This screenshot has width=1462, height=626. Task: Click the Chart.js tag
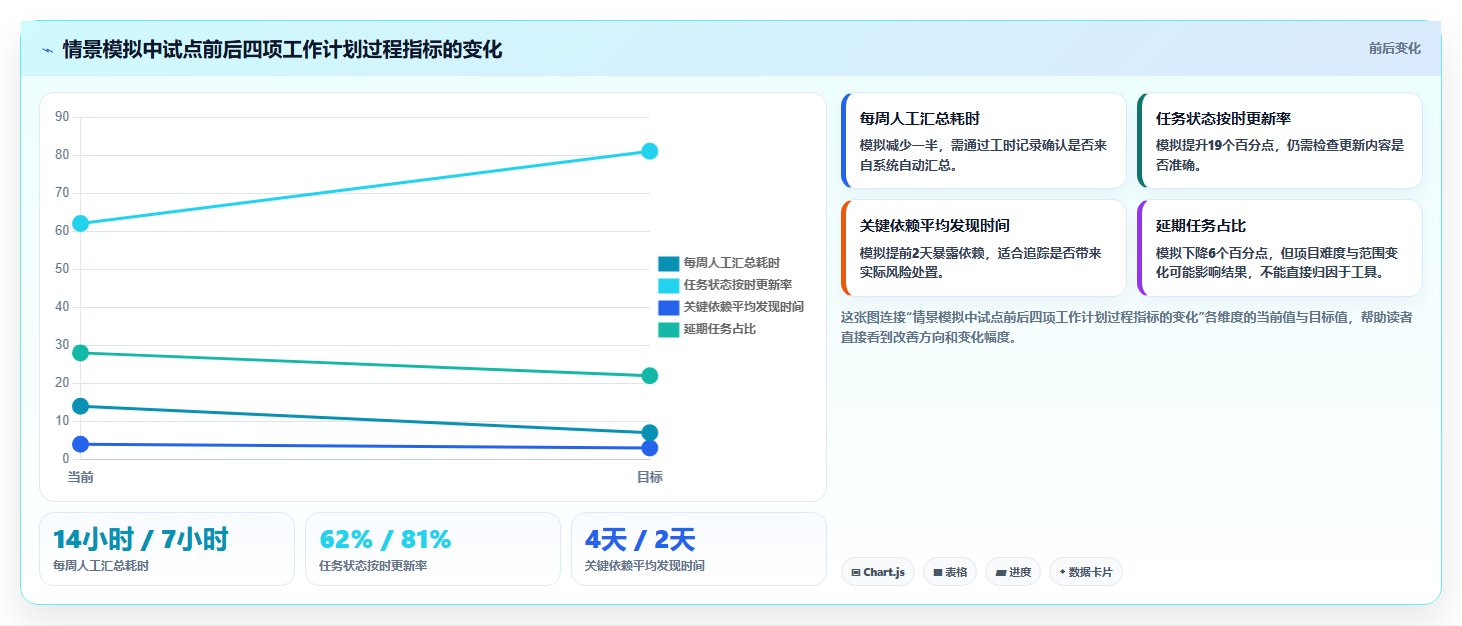coord(877,572)
